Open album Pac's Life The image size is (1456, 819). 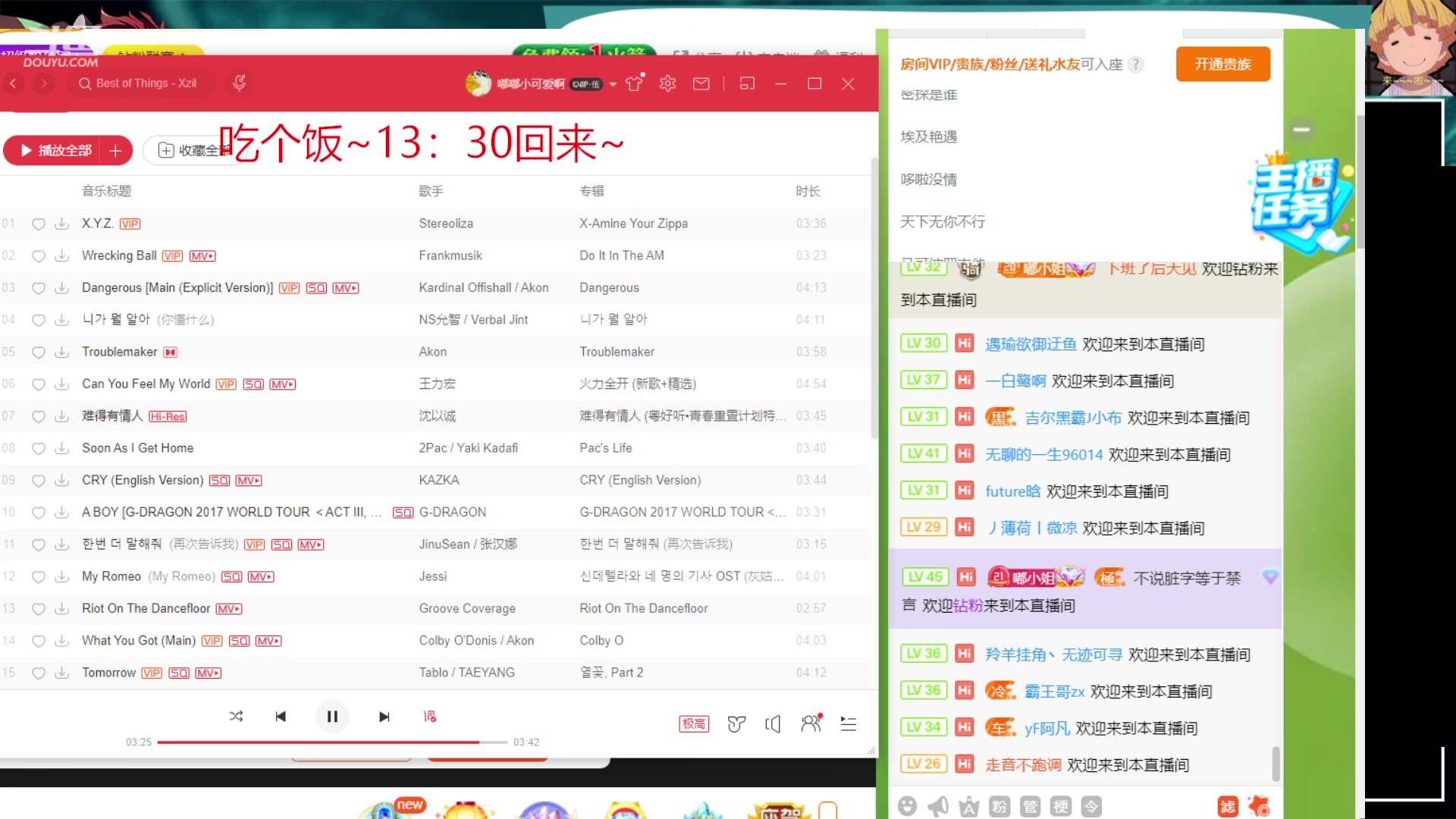pyautogui.click(x=605, y=448)
